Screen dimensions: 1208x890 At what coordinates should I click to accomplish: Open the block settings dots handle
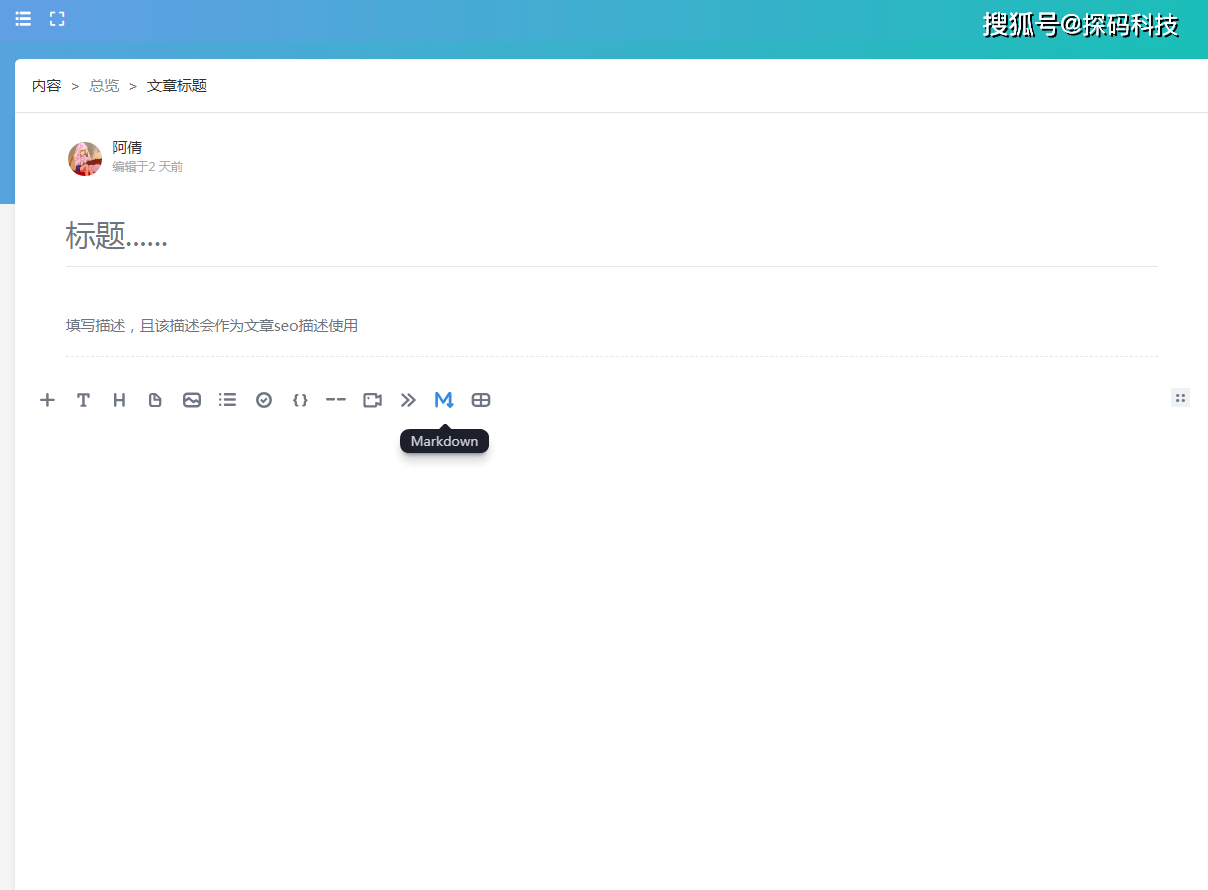[1180, 398]
